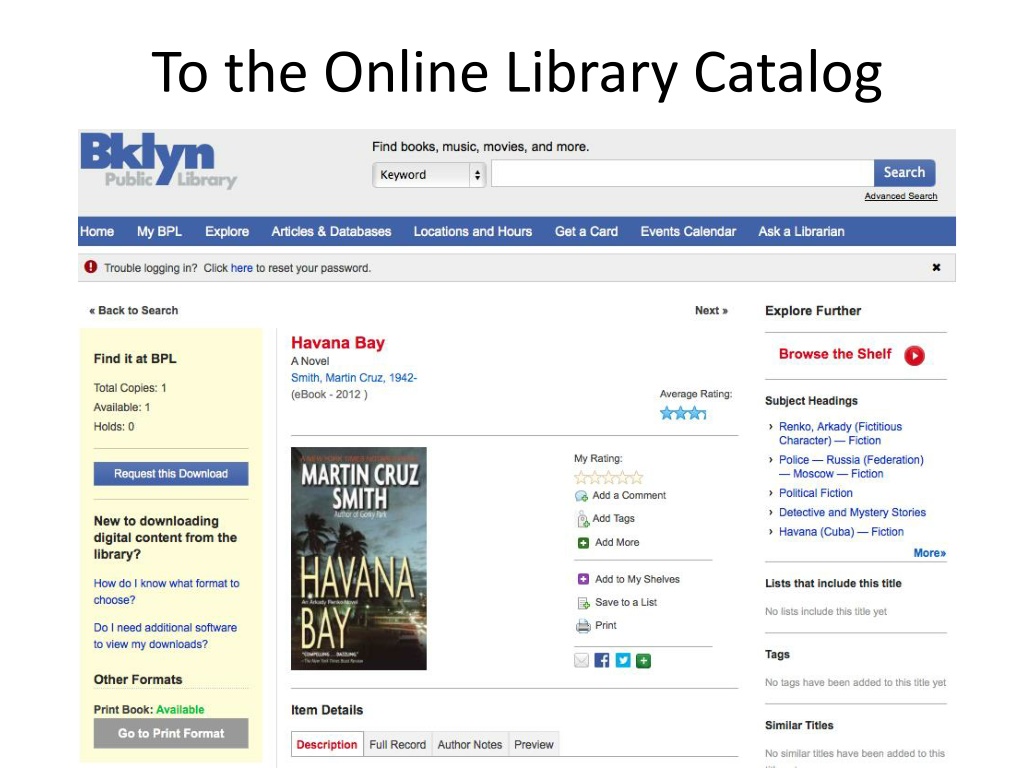
Task: Click the red Browse the Shelf arrow icon
Action: coord(914,355)
